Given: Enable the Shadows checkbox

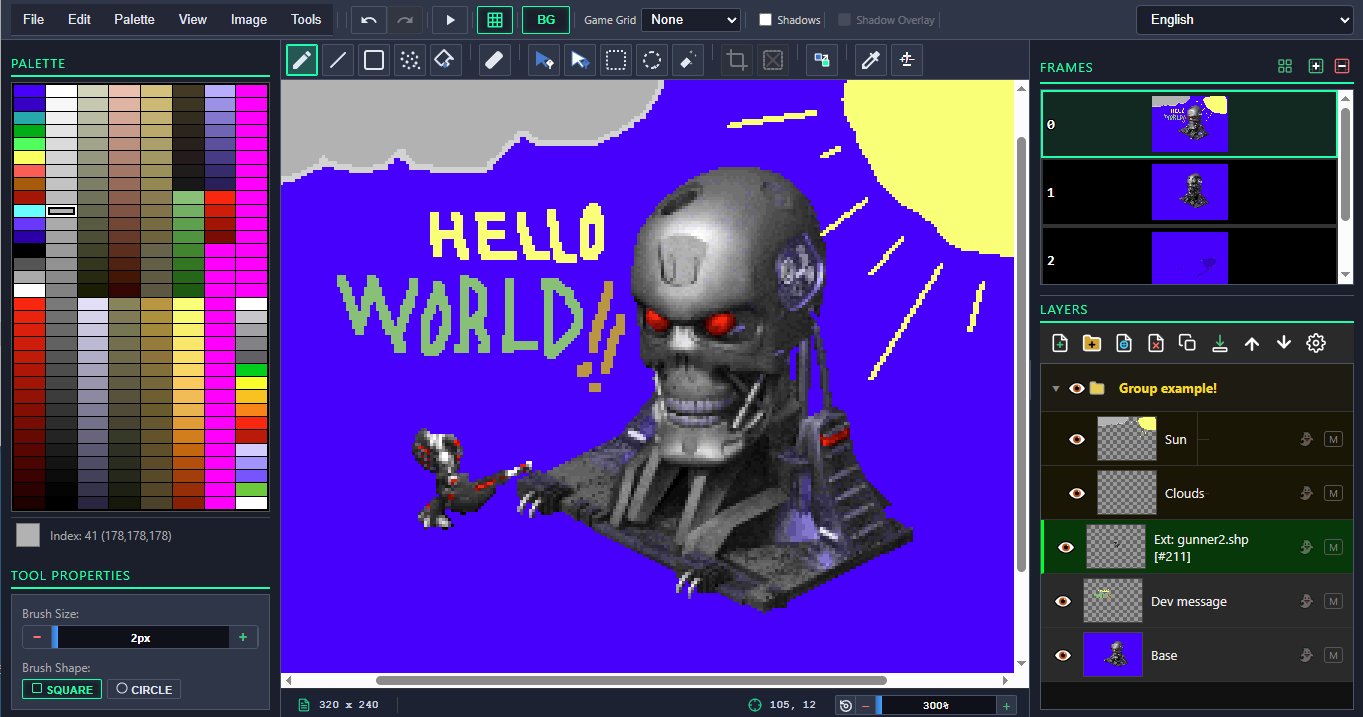Looking at the screenshot, I should [766, 20].
